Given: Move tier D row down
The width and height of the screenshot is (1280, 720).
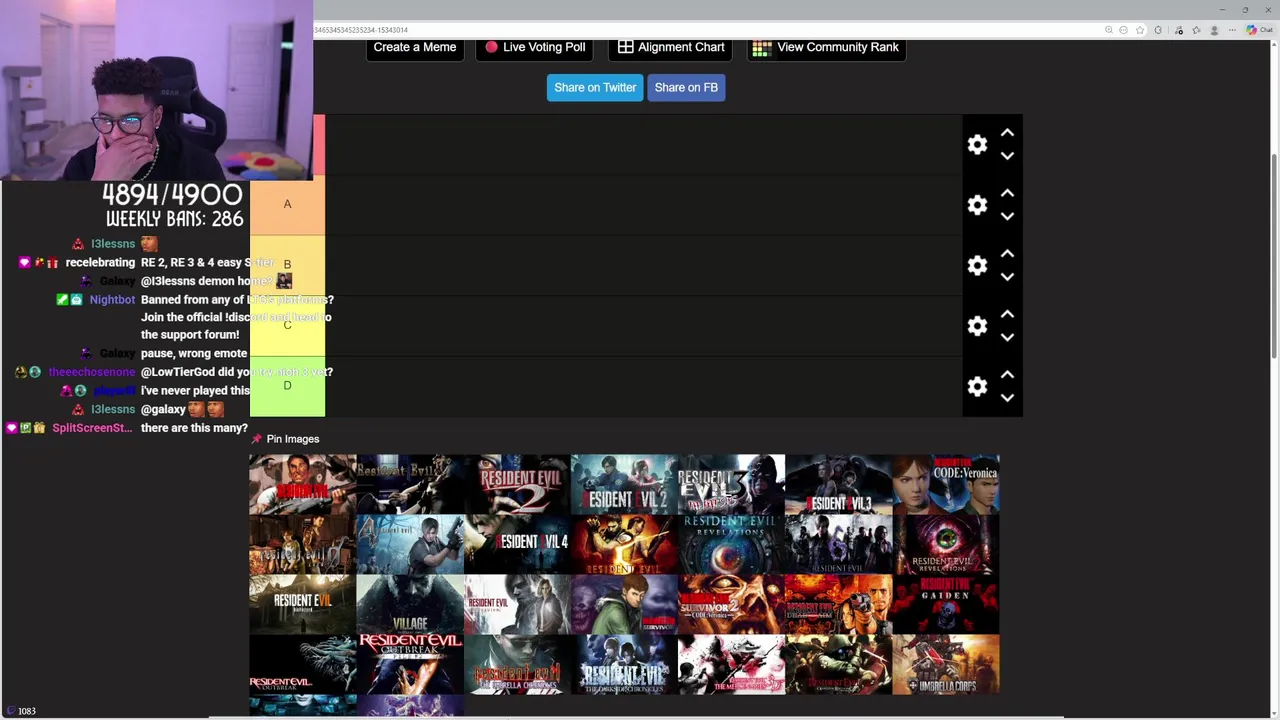Looking at the screenshot, I should tap(1007, 397).
